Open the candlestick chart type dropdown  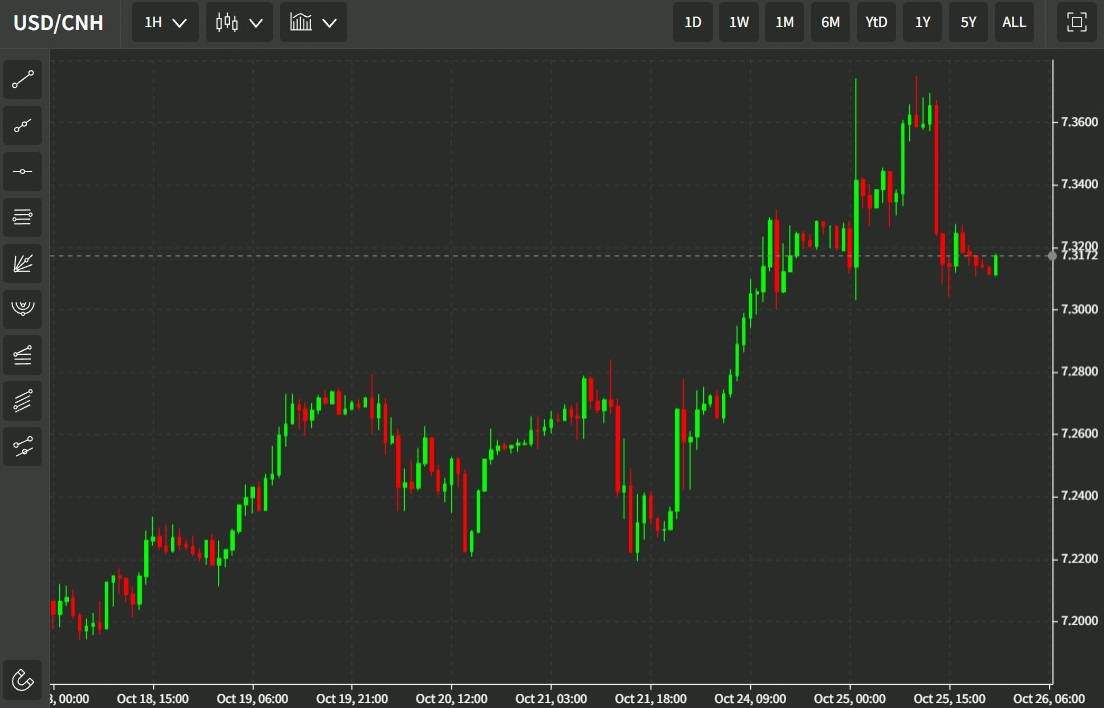tap(239, 23)
